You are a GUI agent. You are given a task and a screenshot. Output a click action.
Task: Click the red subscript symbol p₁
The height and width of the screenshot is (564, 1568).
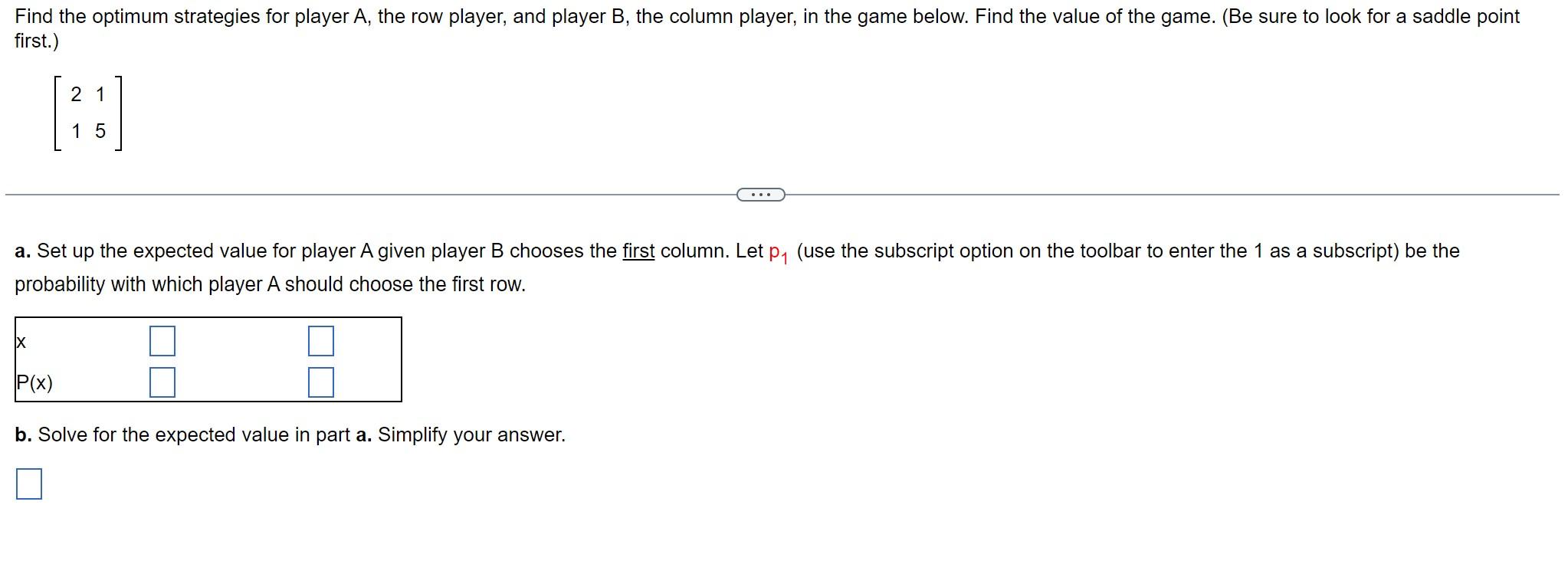(x=777, y=251)
